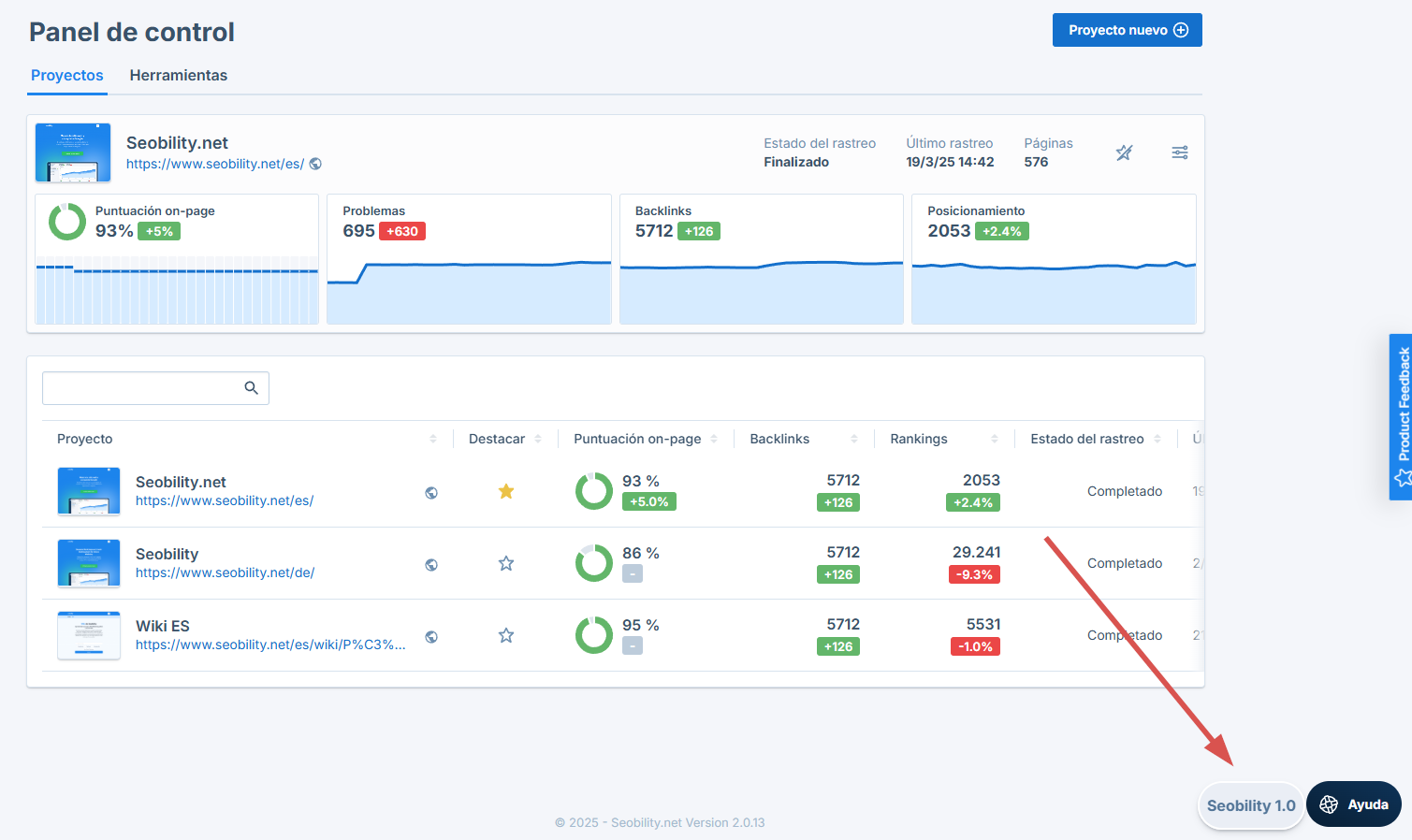Click the 576 pages count

click(x=1036, y=162)
